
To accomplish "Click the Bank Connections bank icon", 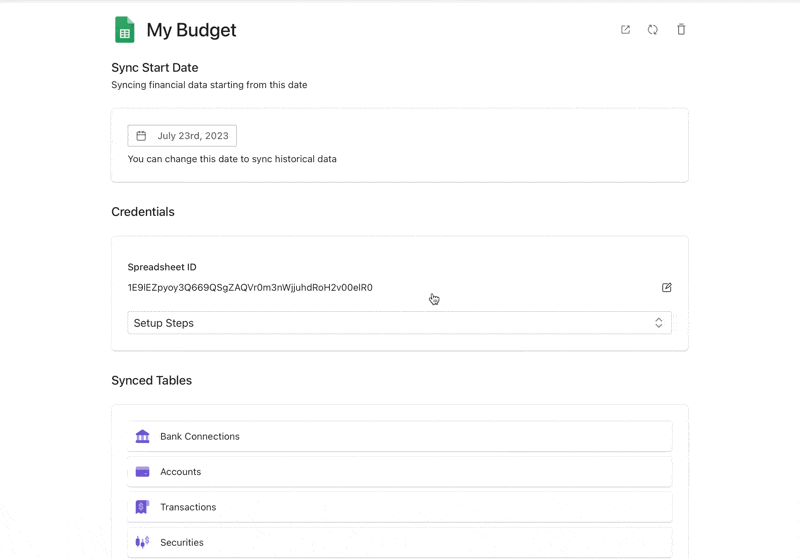I will (x=142, y=436).
